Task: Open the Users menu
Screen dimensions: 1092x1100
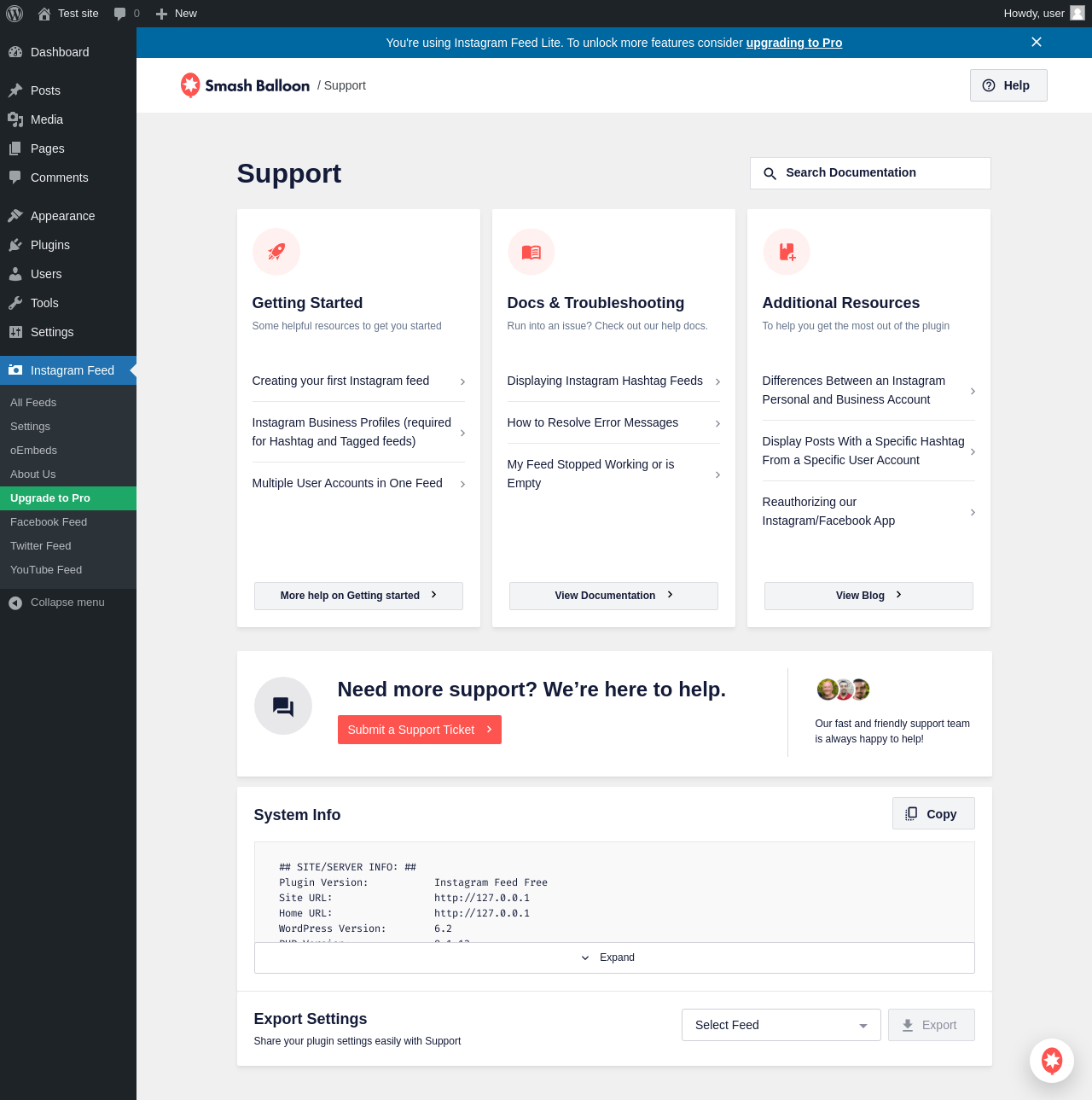Action: tap(68, 274)
